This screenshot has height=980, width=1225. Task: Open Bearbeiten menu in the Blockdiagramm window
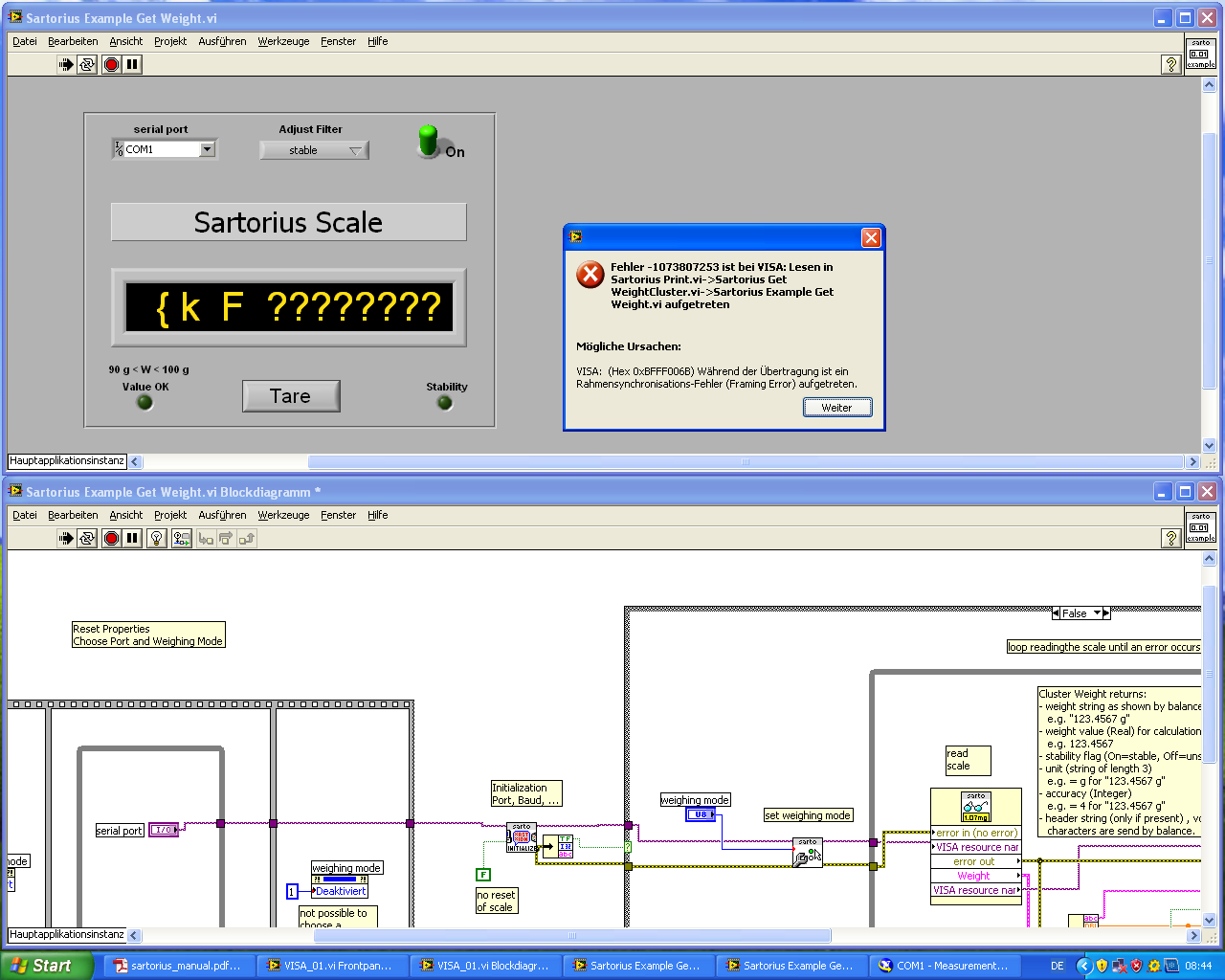tap(73, 515)
